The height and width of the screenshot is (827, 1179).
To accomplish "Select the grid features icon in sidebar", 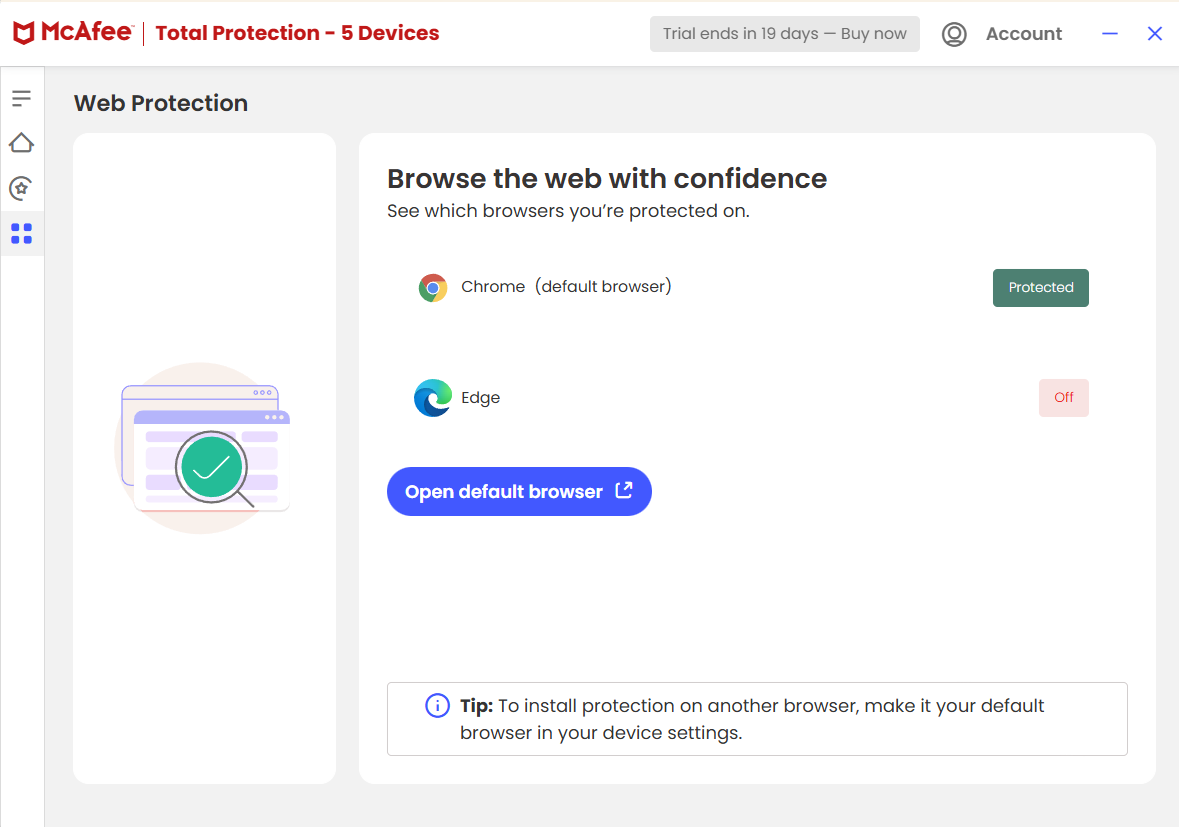I will click(x=22, y=233).
